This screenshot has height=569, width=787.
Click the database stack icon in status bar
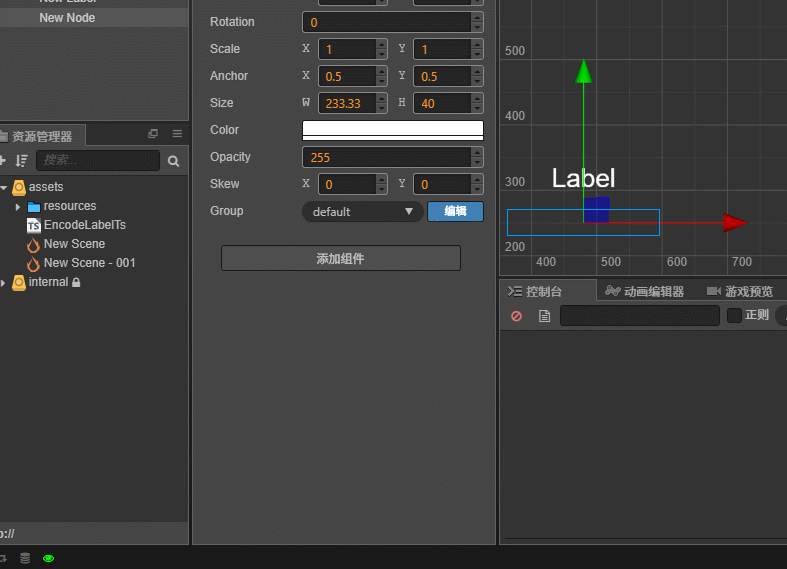[25, 558]
